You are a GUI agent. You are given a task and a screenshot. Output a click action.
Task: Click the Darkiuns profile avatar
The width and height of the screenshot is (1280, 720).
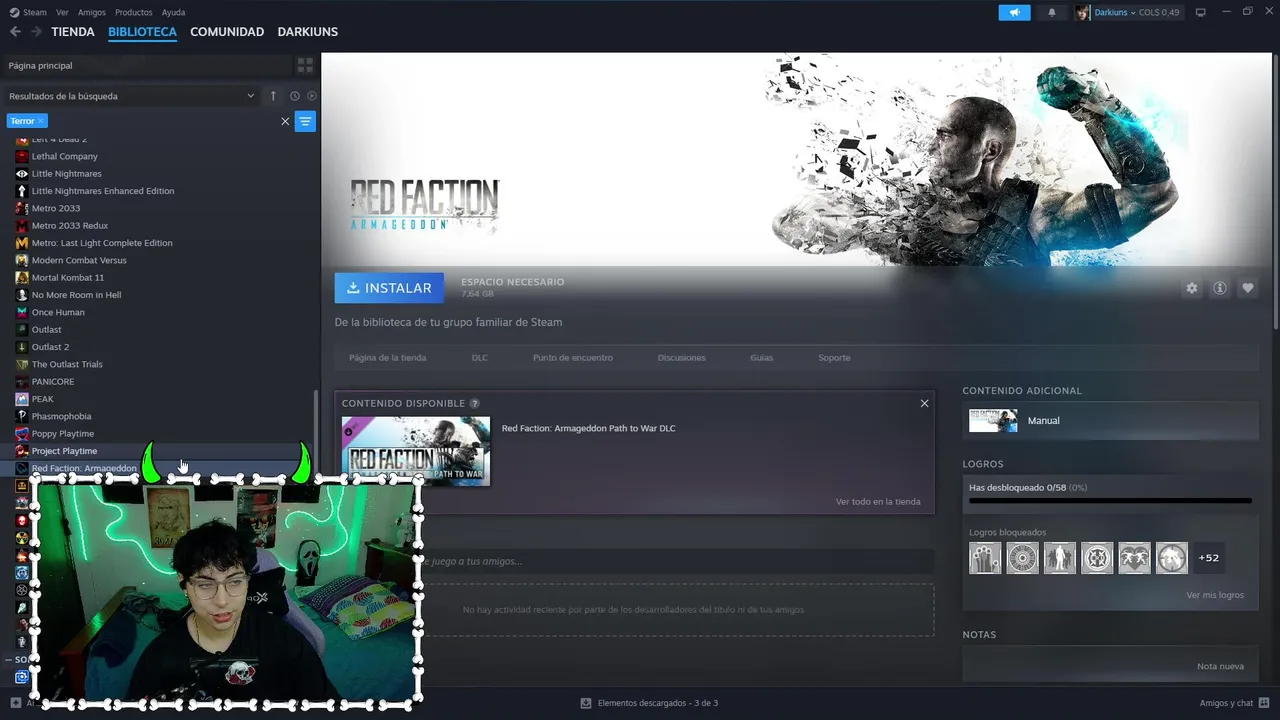(x=1083, y=12)
